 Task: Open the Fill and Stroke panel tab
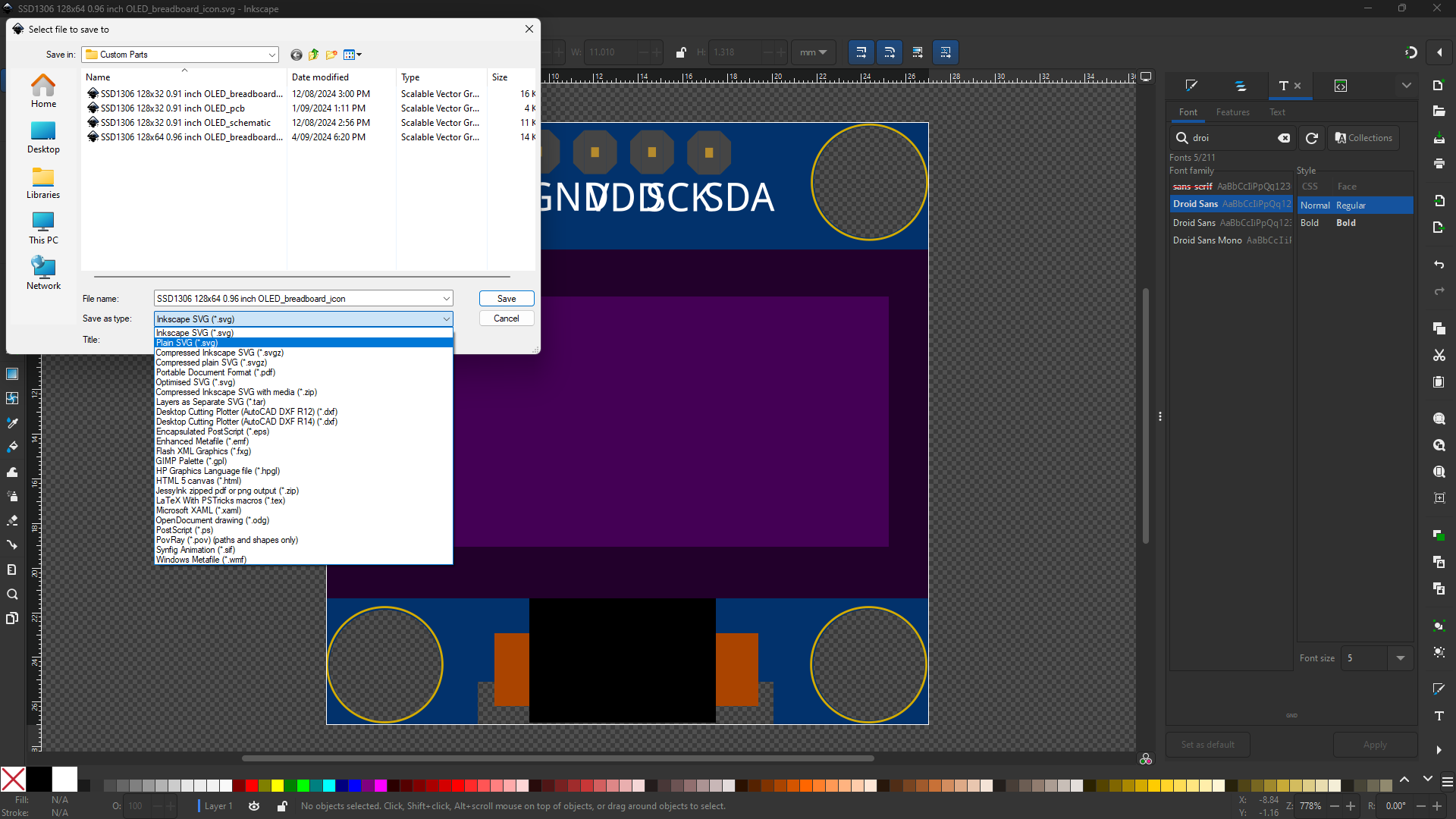[1191, 86]
